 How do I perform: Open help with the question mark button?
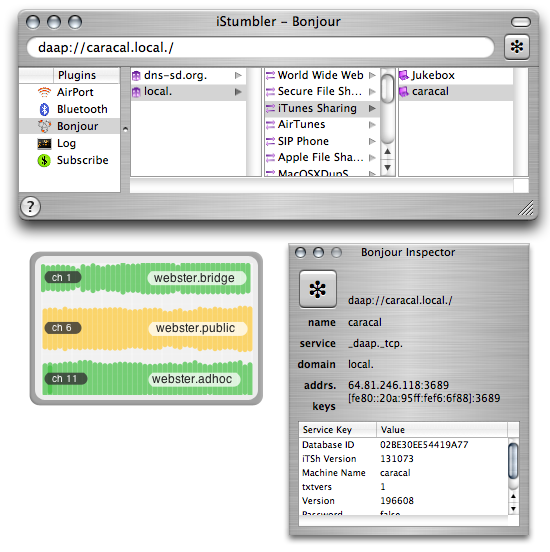30,207
